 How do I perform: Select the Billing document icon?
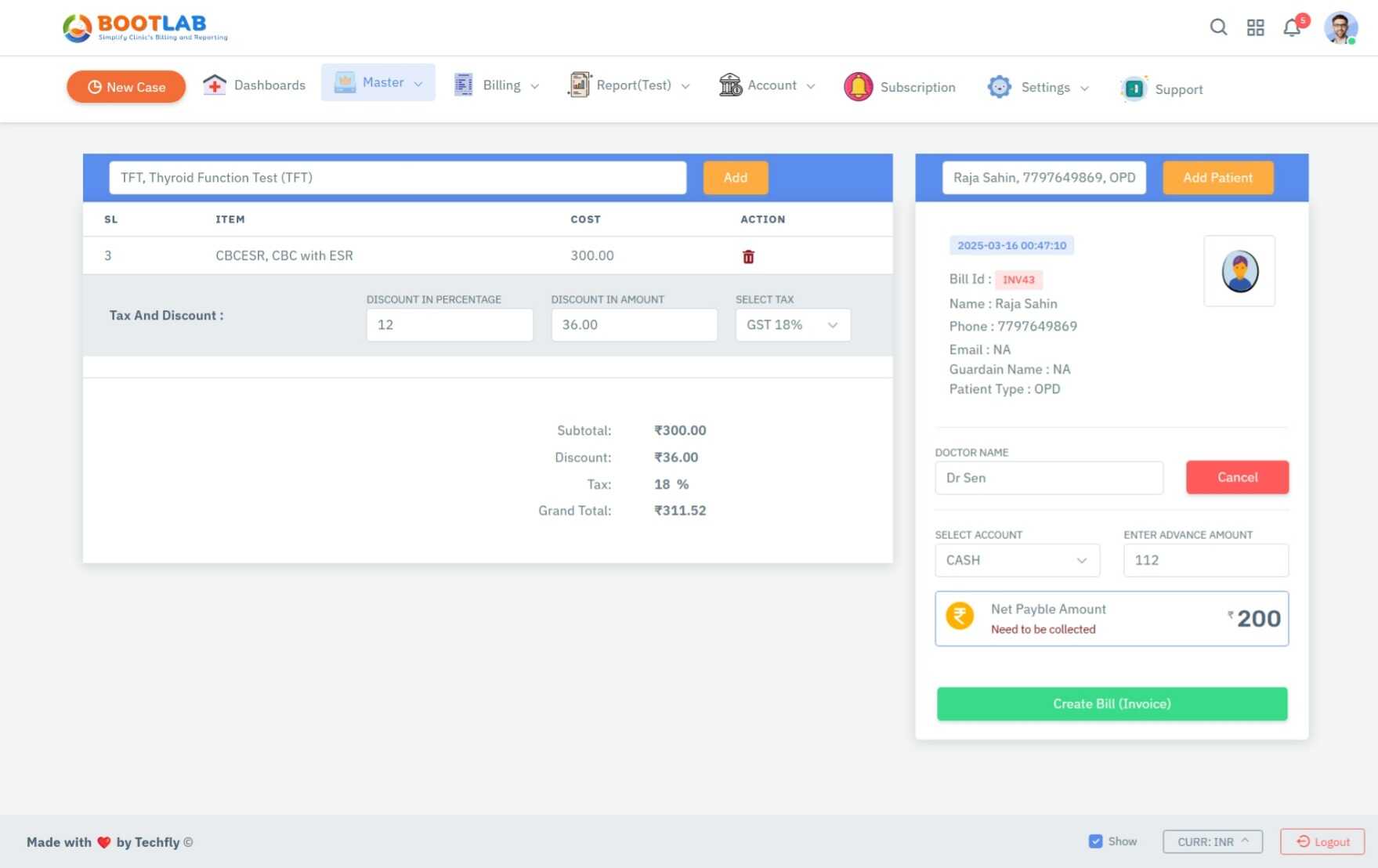tap(464, 85)
